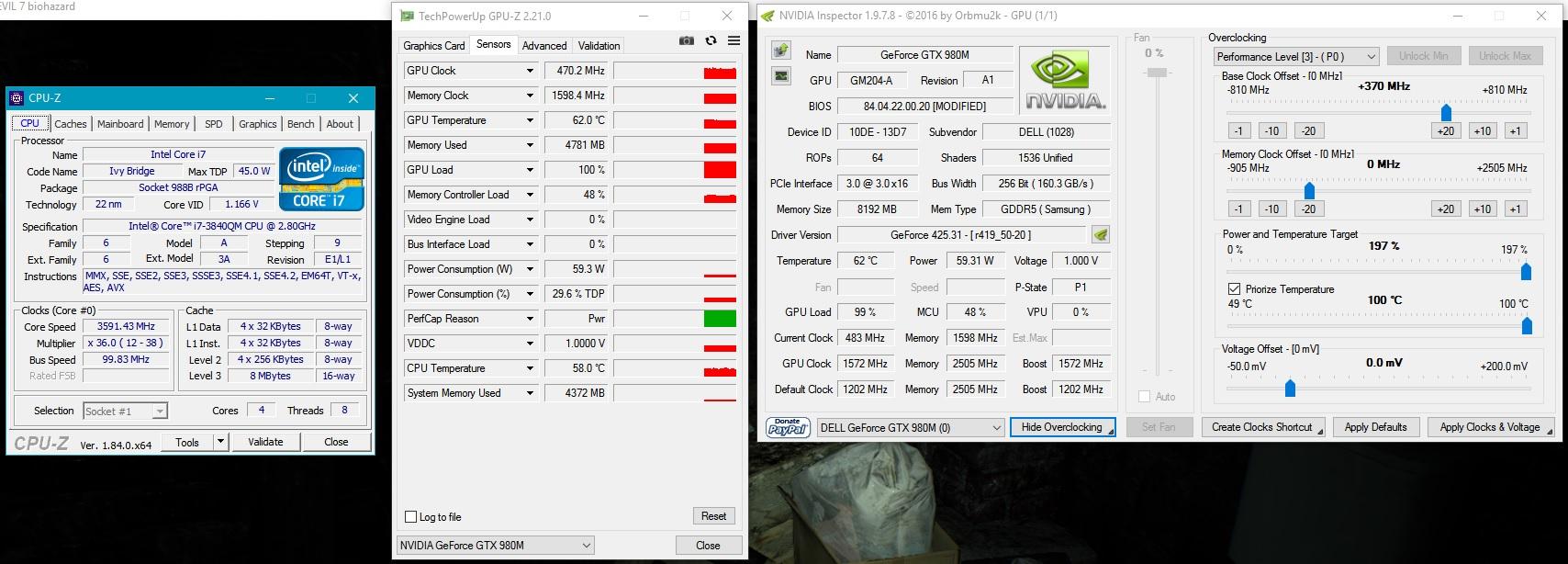Viewport: 1568px width, 564px height.
Task: Click the second icon beside the GPU field
Action: (x=781, y=76)
